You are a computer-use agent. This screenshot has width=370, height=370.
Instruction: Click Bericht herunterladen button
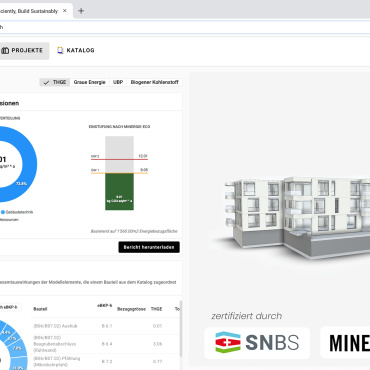[x=149, y=247]
